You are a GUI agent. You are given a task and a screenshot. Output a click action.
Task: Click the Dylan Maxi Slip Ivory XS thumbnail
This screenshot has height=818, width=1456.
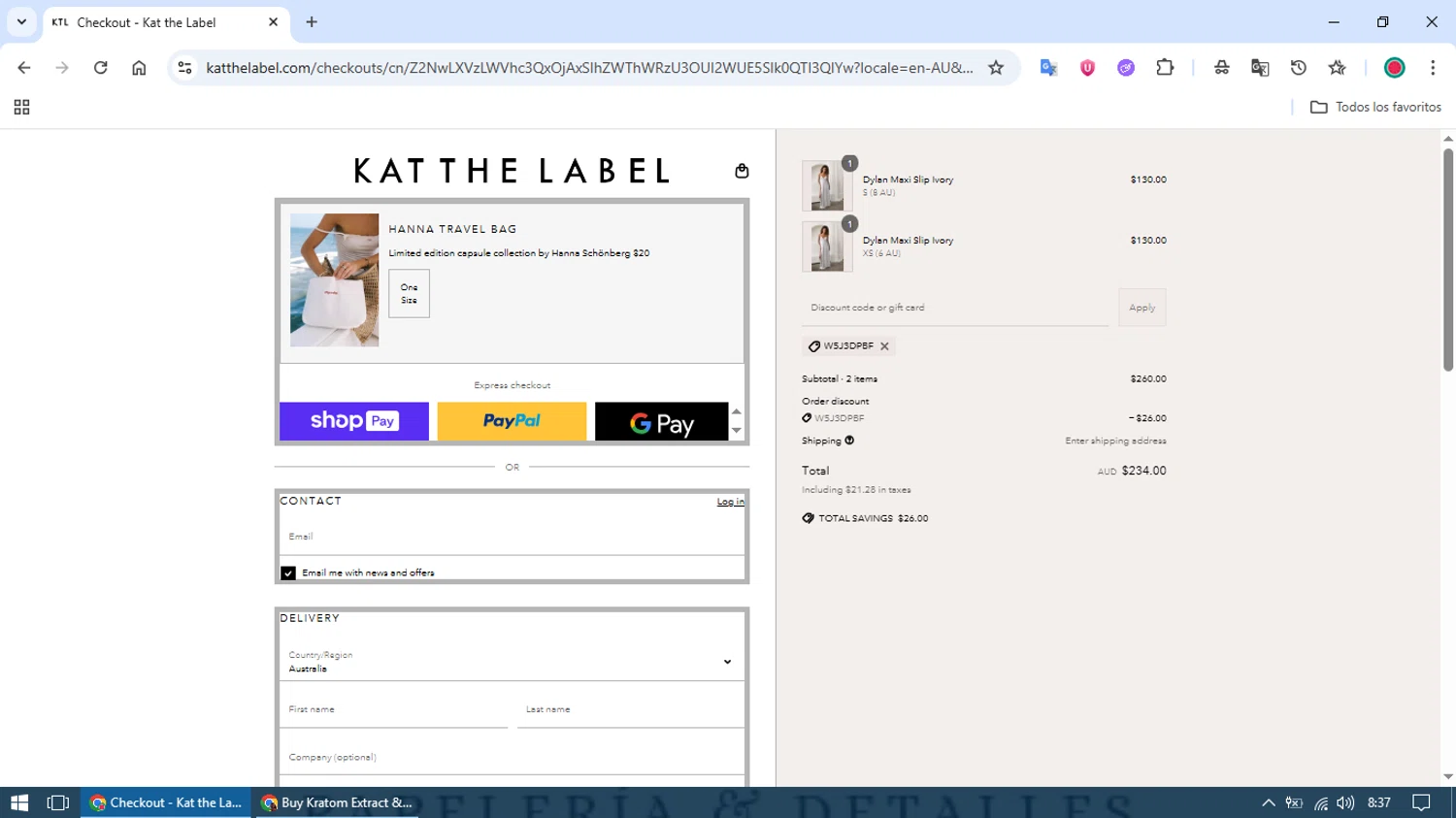[x=826, y=246]
